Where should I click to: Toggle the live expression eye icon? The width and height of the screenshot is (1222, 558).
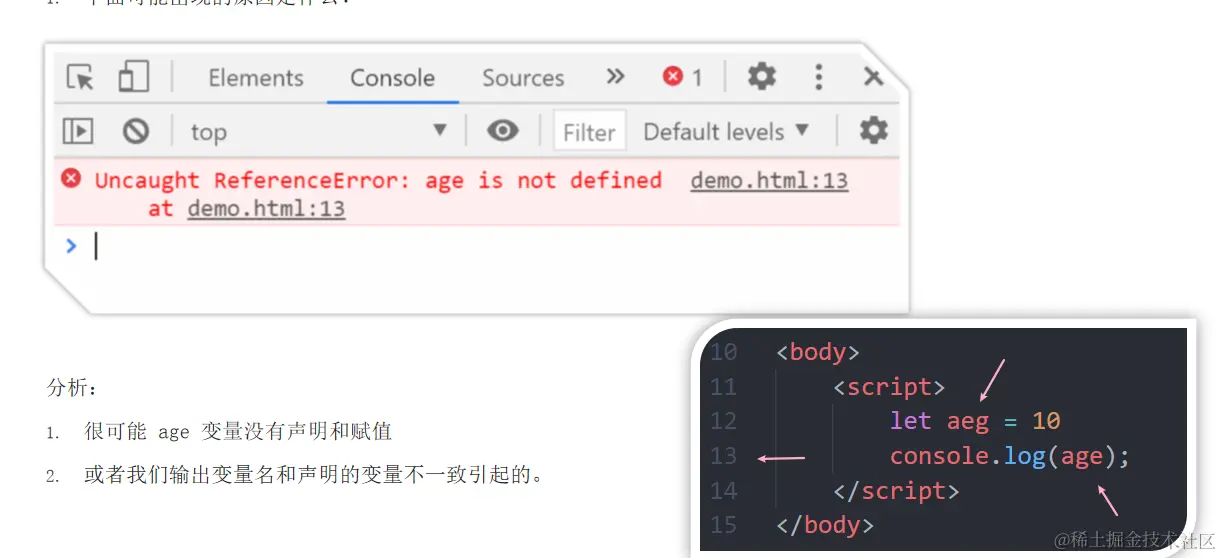(x=502, y=130)
